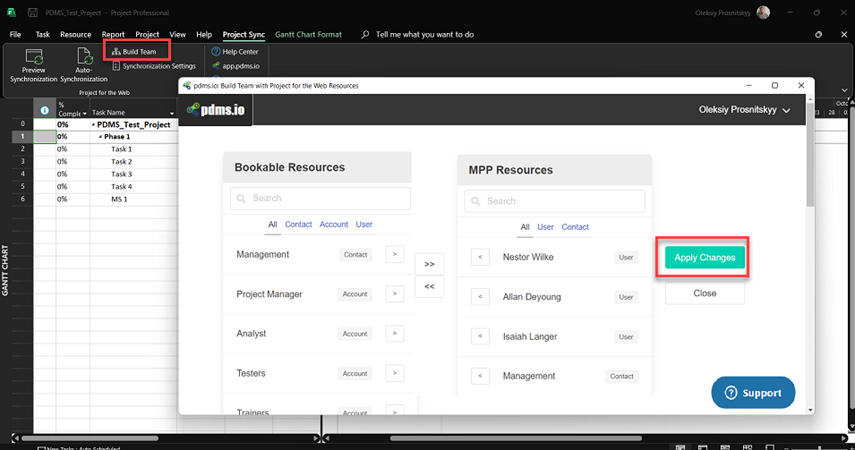
Task: Select the MS 1 milestone row
Action: (x=119, y=199)
